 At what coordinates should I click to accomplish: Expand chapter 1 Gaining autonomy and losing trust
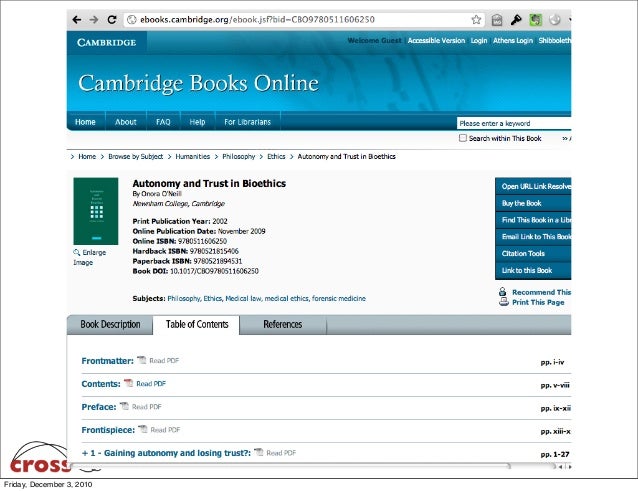85,453
